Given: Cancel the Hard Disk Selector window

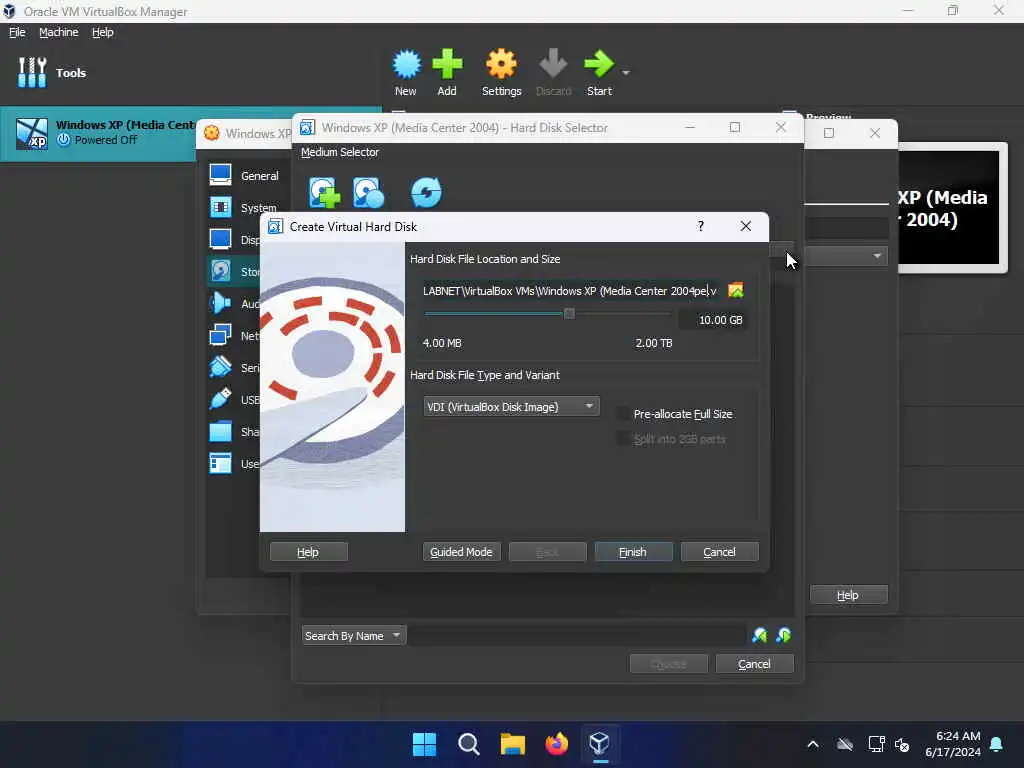Looking at the screenshot, I should tap(754, 664).
